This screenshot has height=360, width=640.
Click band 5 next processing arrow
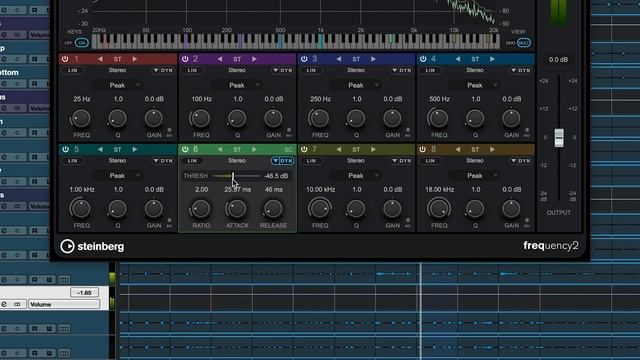tap(135, 149)
